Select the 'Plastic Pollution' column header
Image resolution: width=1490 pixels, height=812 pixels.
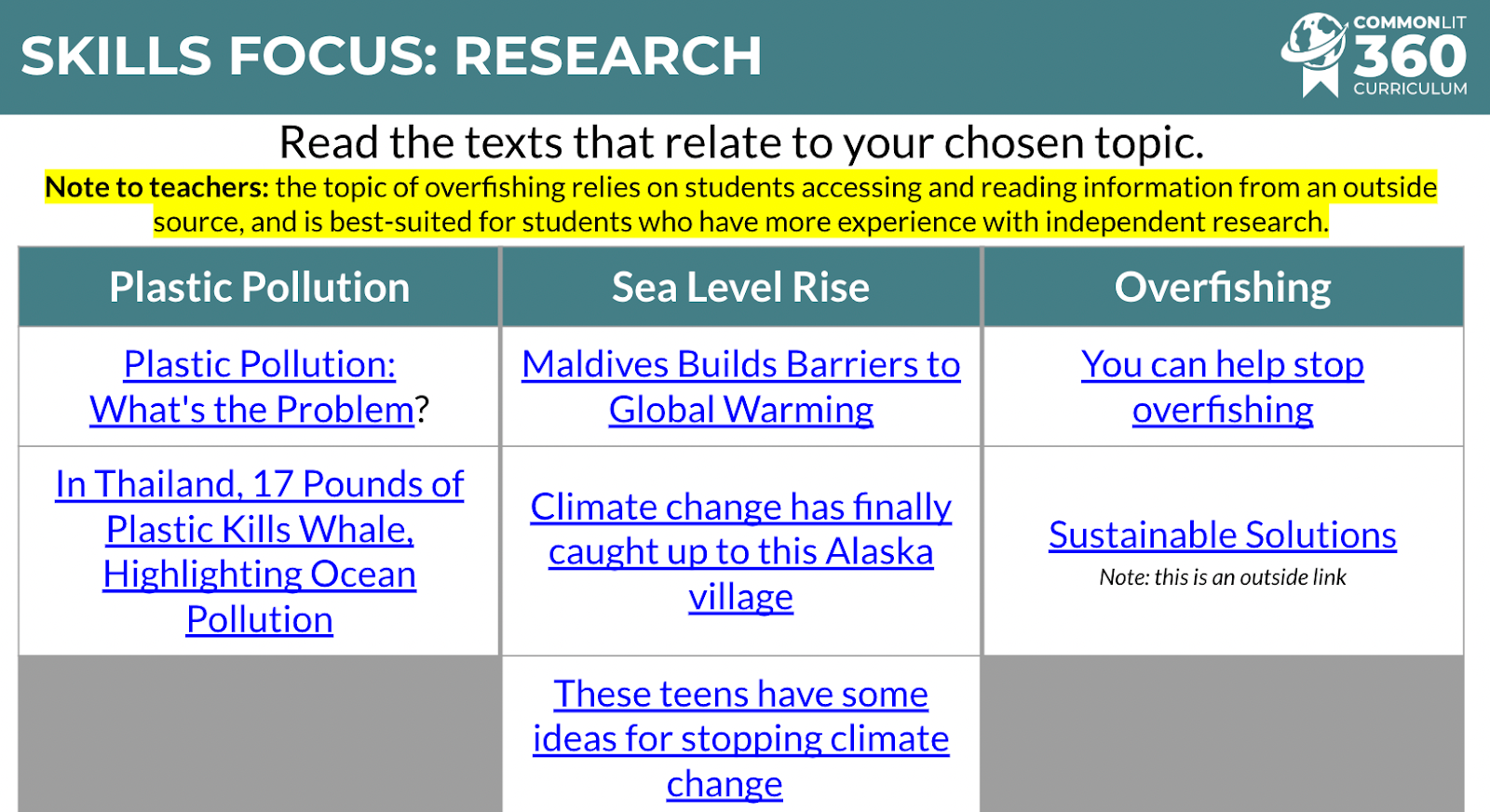click(x=259, y=287)
